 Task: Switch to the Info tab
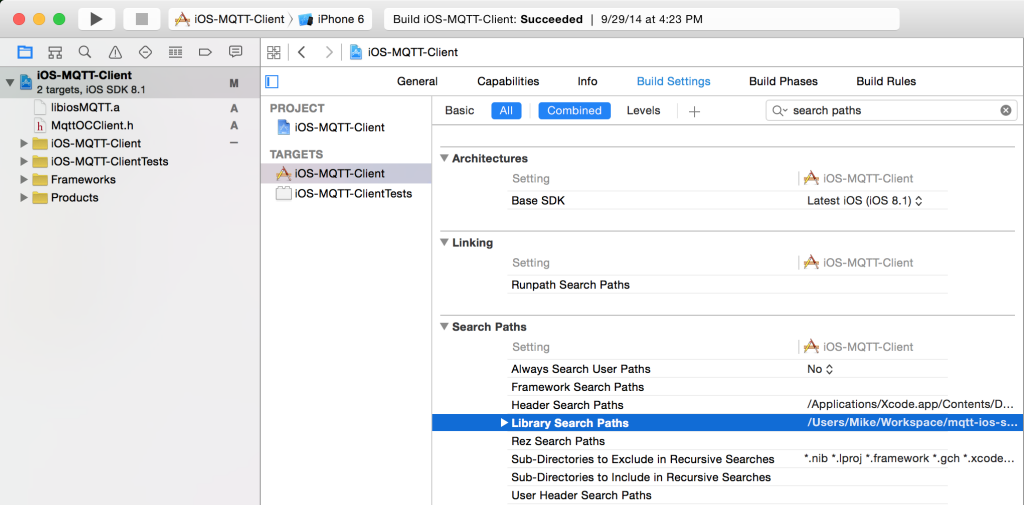(587, 82)
